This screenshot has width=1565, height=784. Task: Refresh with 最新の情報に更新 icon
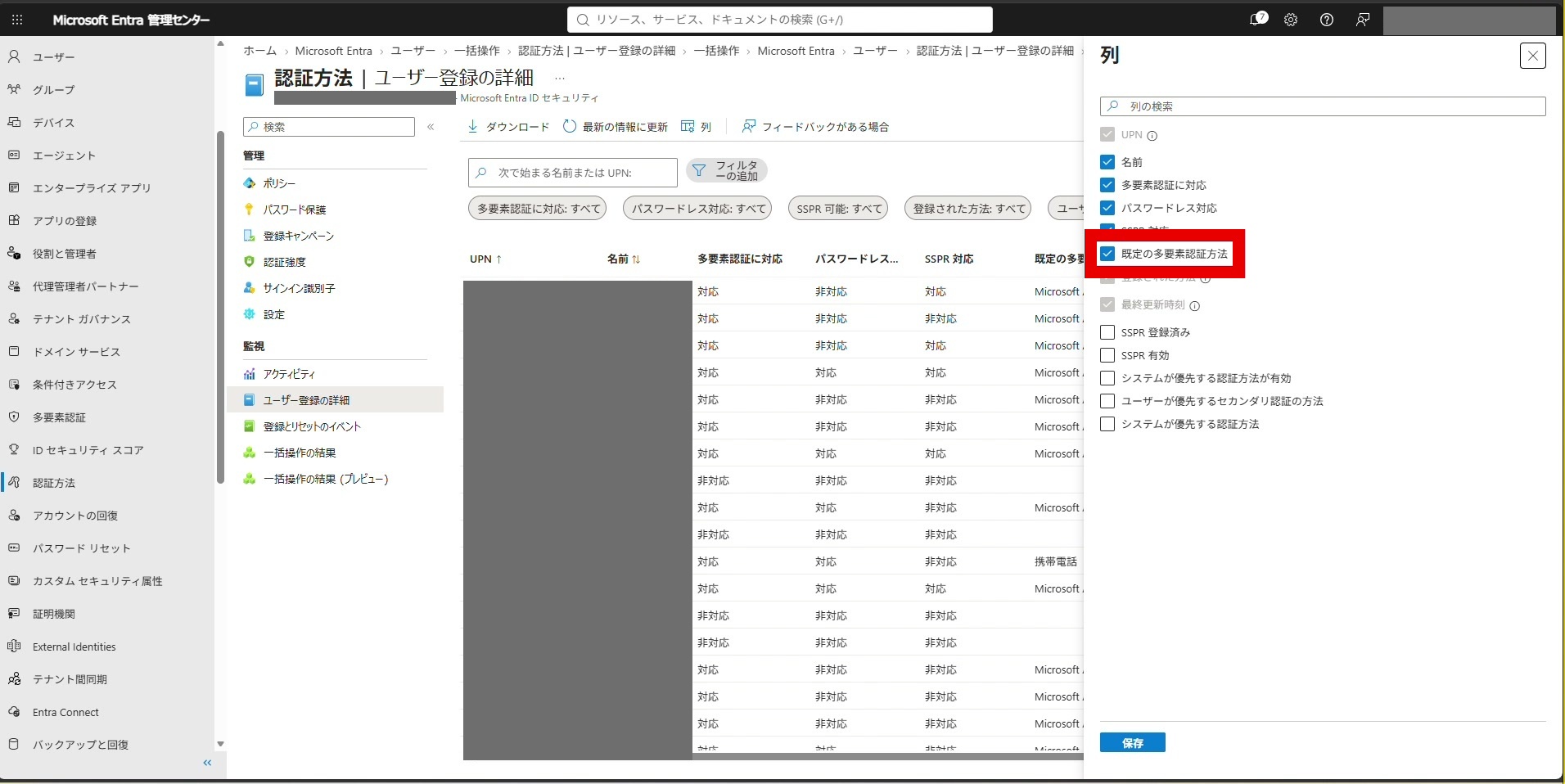point(570,126)
